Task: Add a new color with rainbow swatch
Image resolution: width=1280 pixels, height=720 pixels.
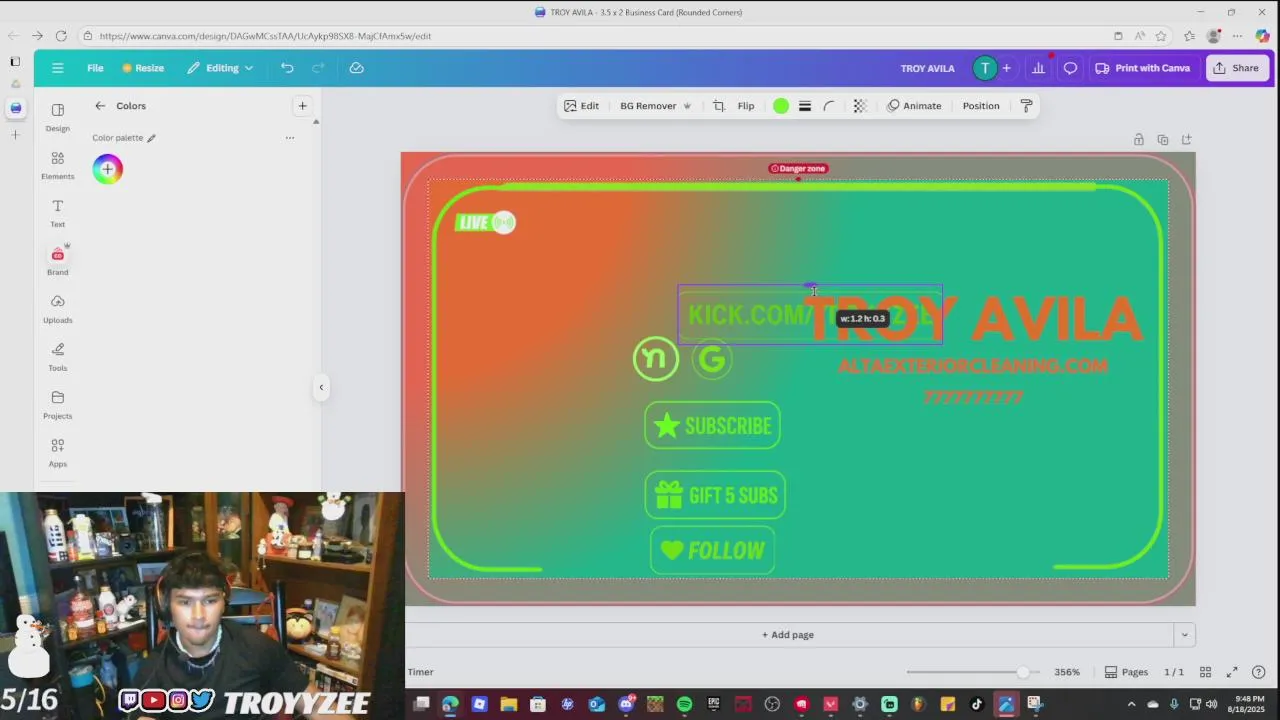Action: (x=108, y=169)
